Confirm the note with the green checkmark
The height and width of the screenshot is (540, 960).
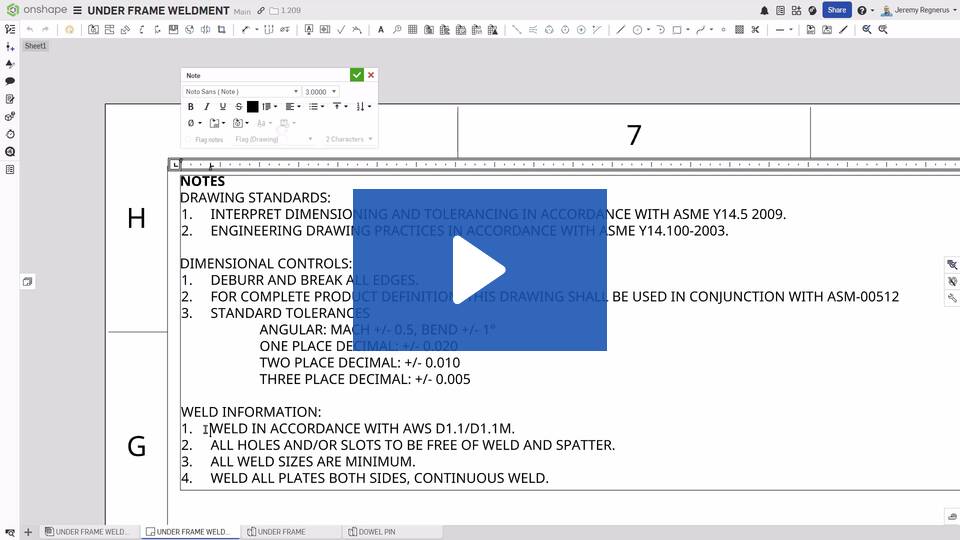pyautogui.click(x=356, y=75)
